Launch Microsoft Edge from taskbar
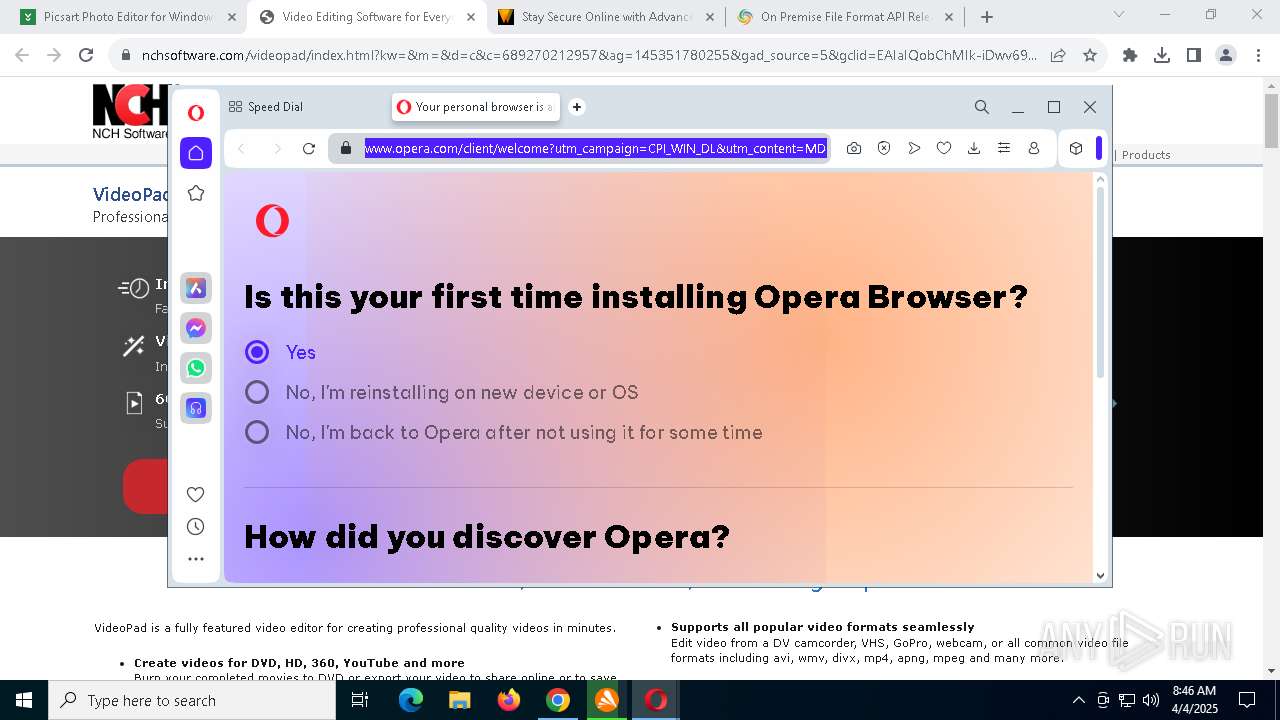 (x=411, y=700)
